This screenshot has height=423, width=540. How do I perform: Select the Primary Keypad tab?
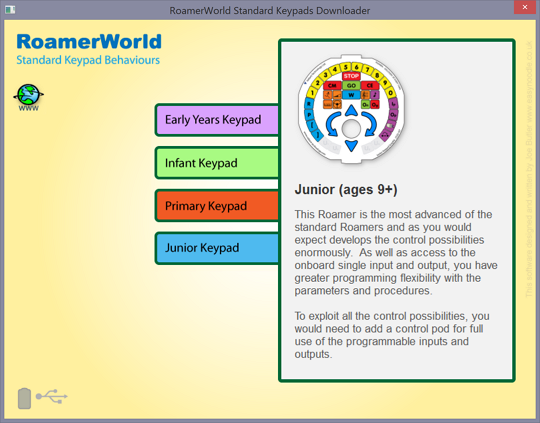coord(217,206)
